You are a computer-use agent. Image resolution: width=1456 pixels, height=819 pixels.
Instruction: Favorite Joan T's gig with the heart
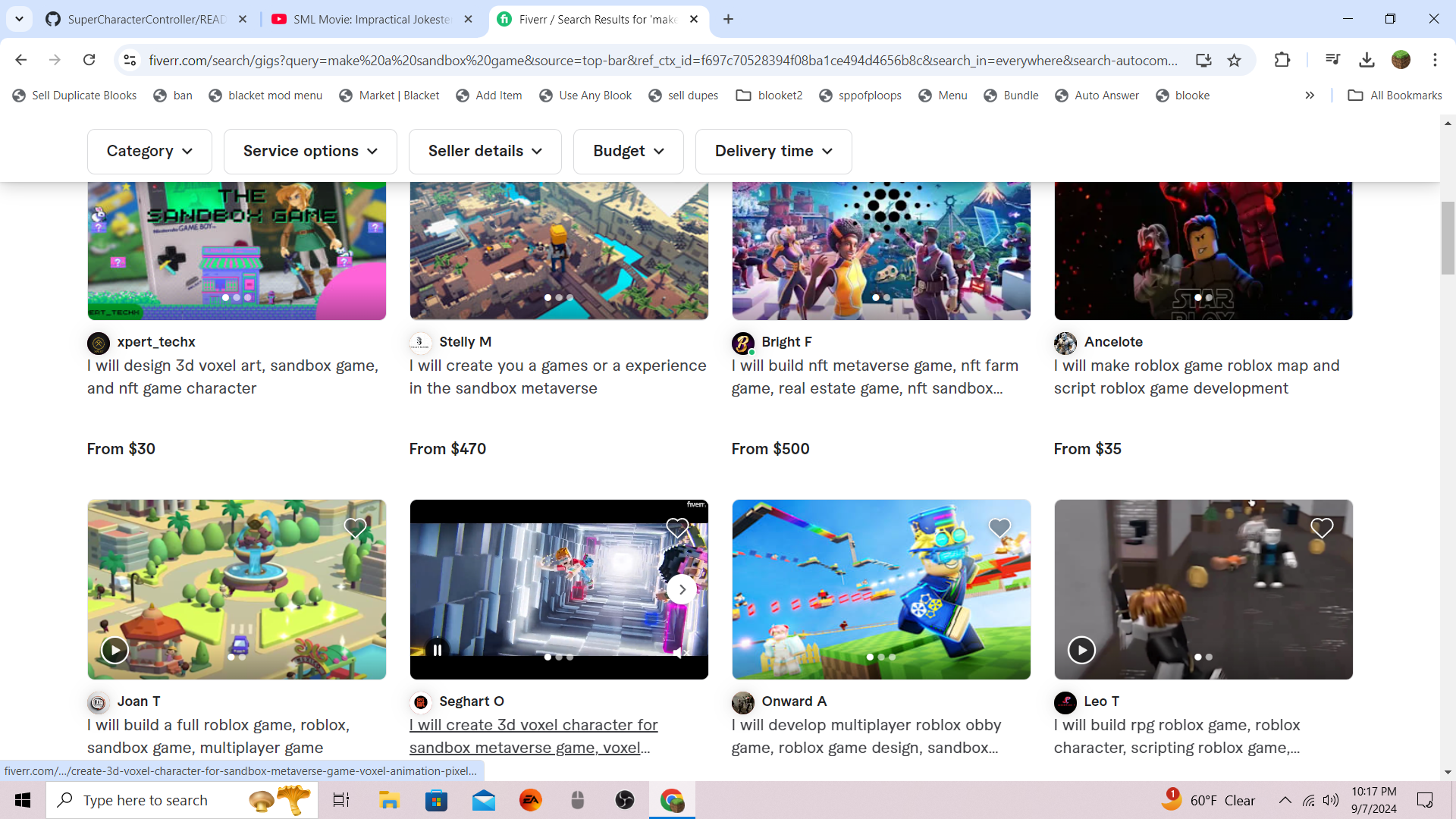point(355,528)
